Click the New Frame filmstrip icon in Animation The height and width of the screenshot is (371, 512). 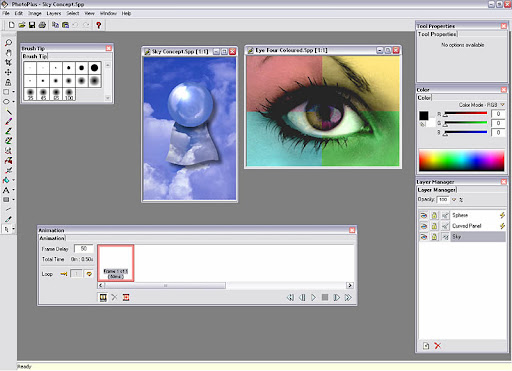tap(103, 297)
